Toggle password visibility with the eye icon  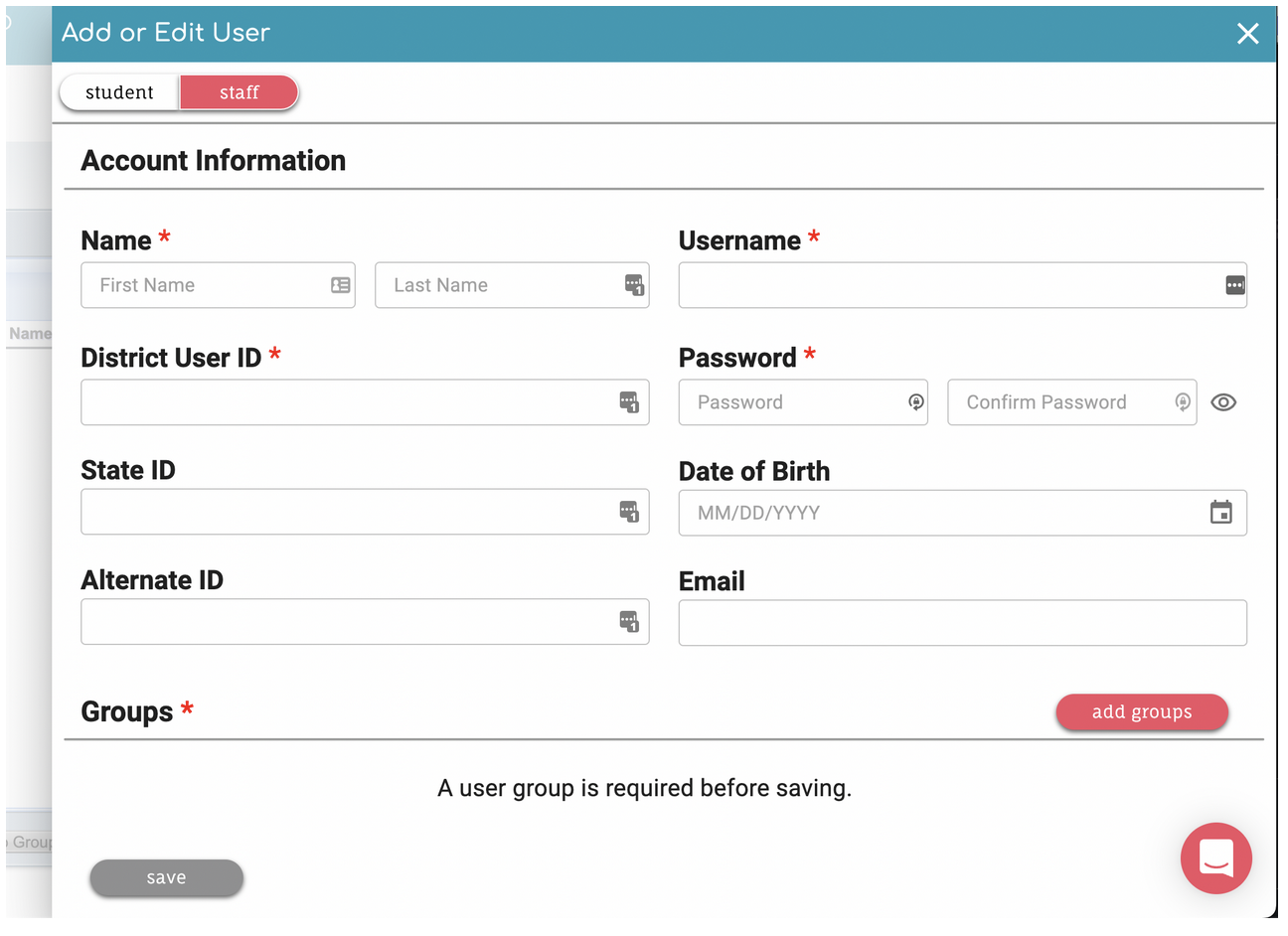click(1223, 402)
